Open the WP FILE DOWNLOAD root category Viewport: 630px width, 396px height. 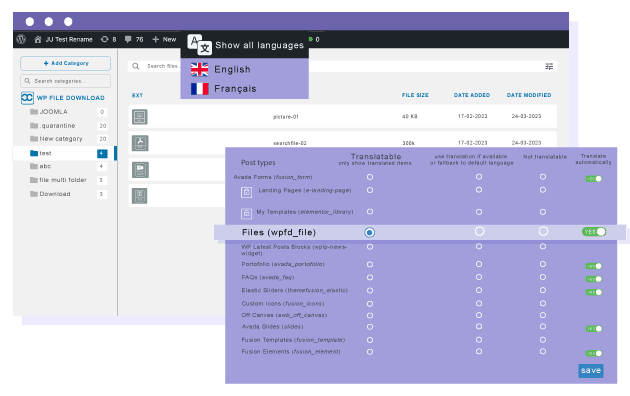pos(71,98)
